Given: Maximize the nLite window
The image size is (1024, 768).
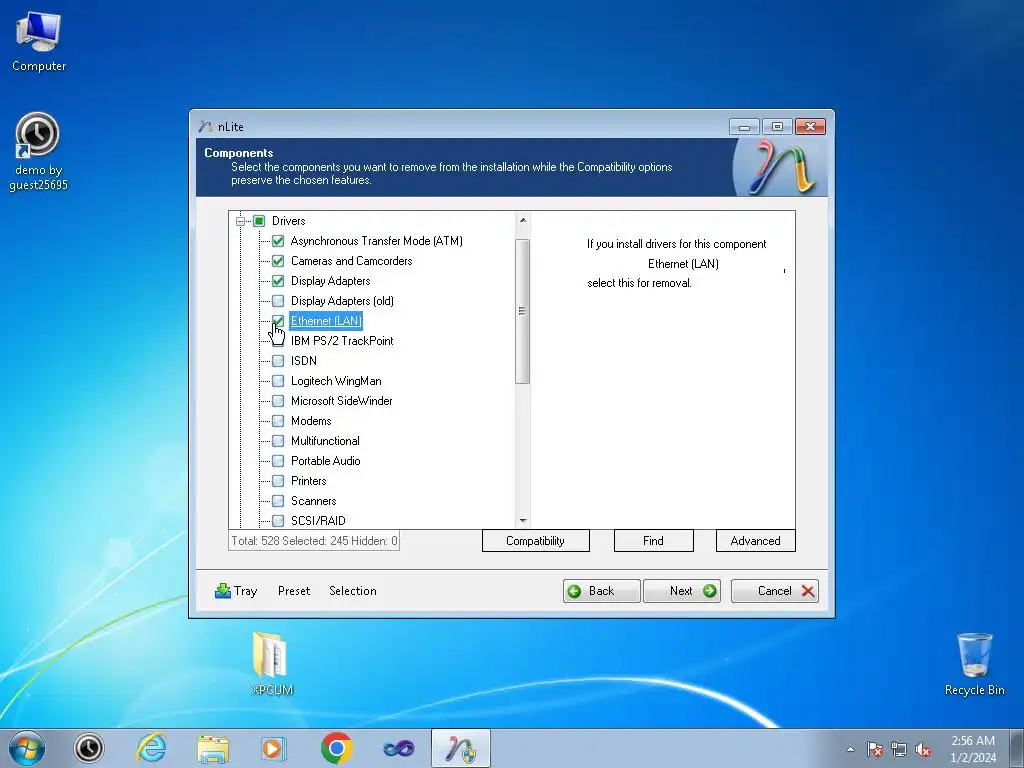Looking at the screenshot, I should click(777, 127).
